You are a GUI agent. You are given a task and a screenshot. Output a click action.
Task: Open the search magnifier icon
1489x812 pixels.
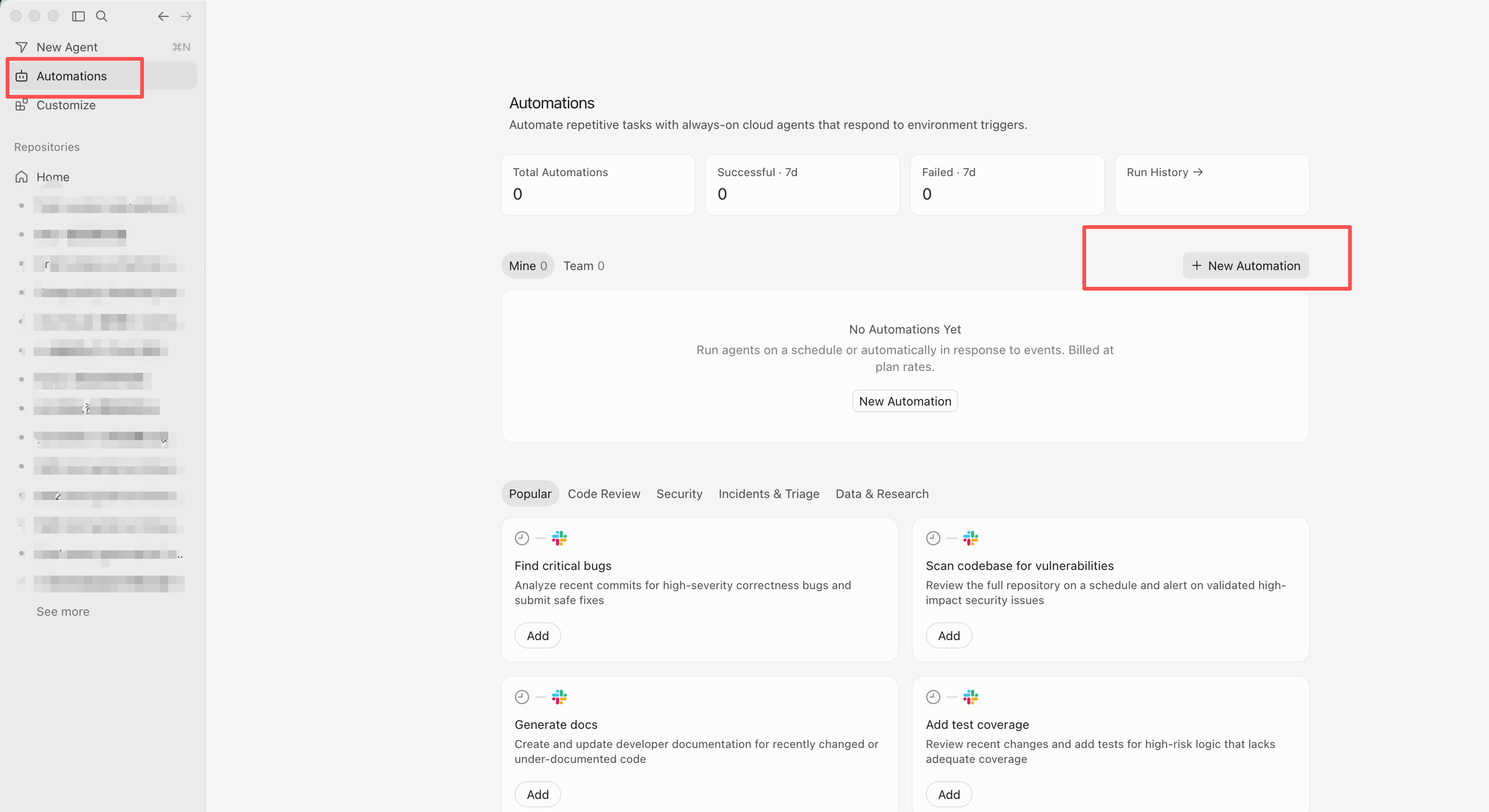[x=102, y=16]
